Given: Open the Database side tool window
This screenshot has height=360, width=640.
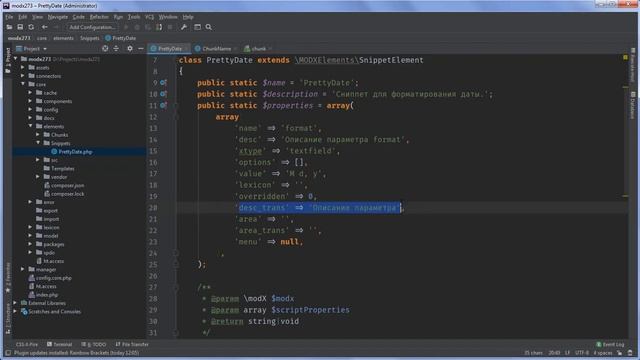Looking at the screenshot, I should click(633, 105).
